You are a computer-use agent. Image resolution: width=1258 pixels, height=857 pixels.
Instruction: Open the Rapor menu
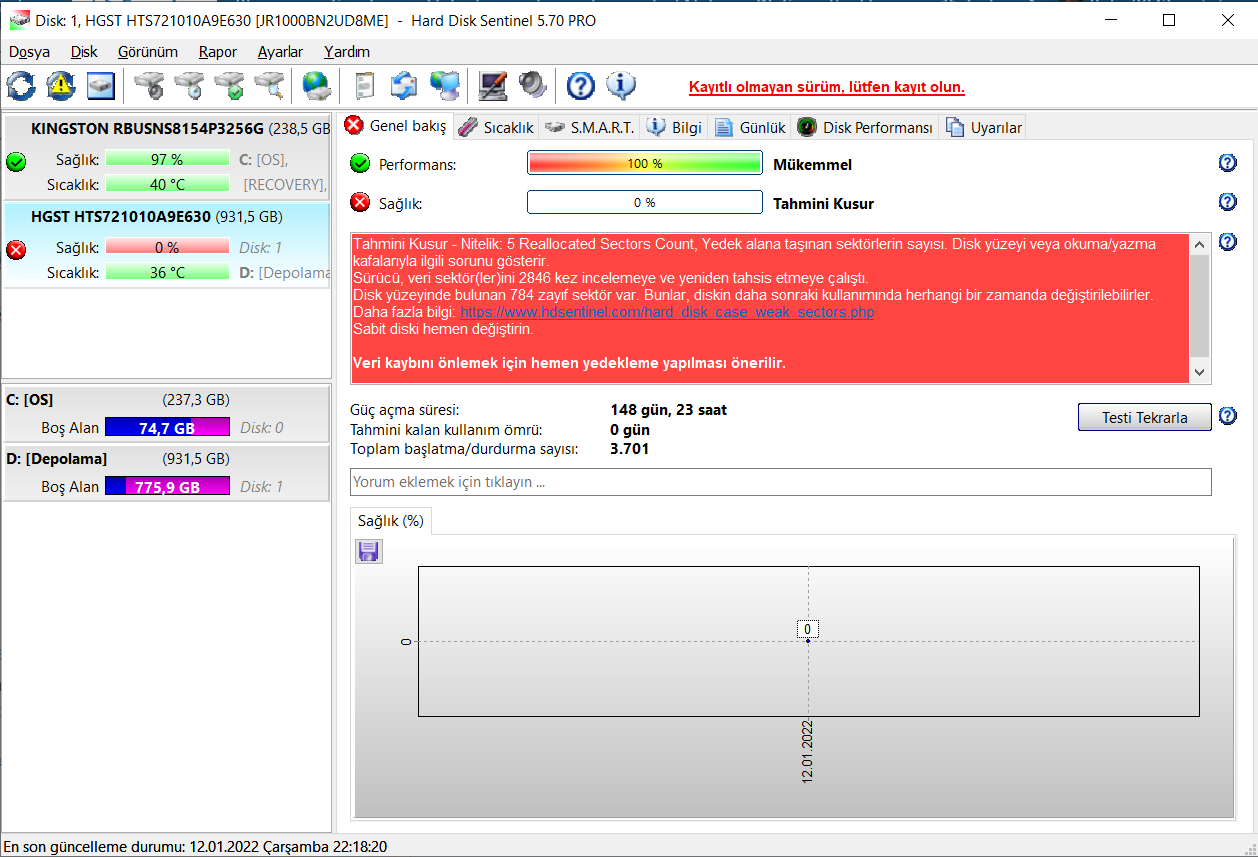pos(218,52)
